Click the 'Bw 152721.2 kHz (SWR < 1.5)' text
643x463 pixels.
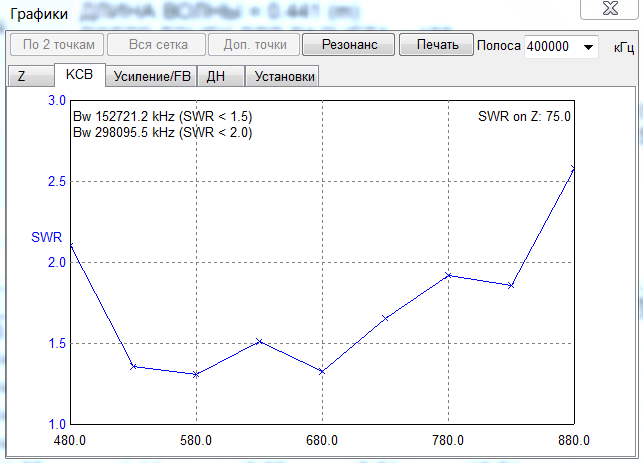click(x=162, y=116)
